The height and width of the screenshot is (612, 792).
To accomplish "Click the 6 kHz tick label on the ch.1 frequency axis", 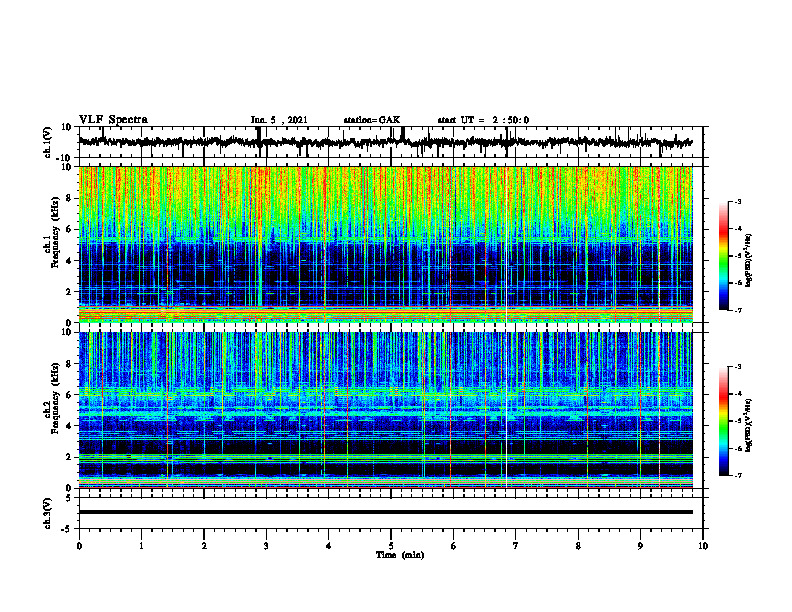I will (71, 229).
